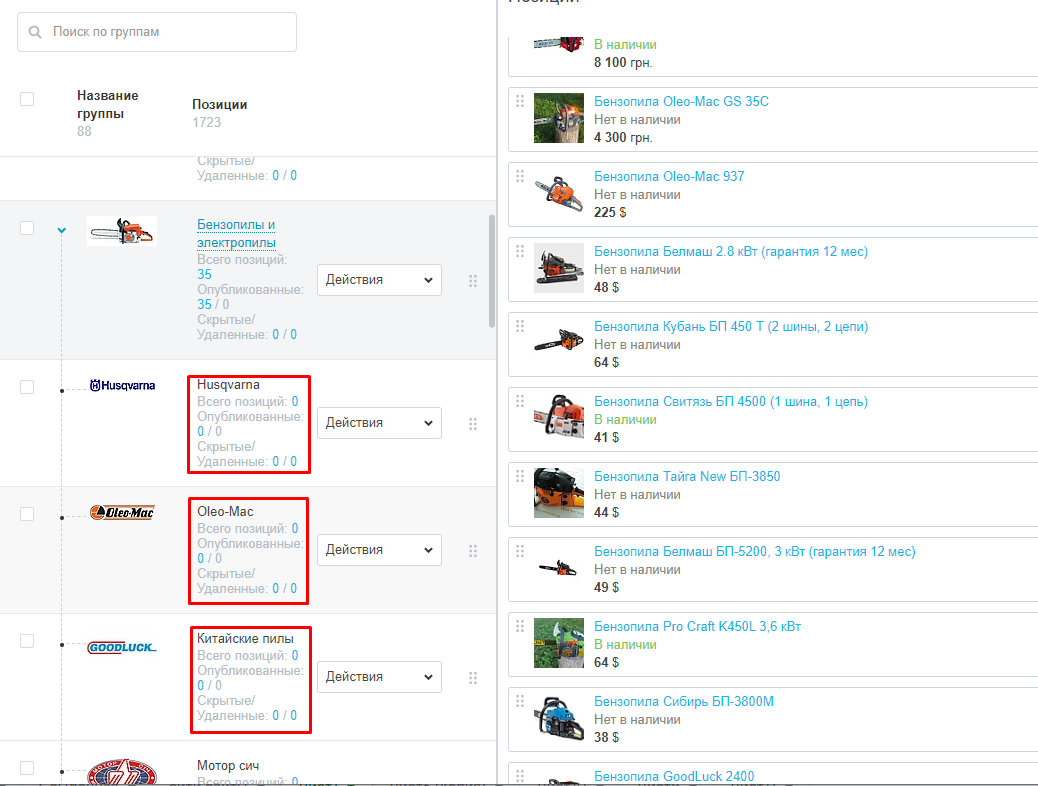Open Действия dropdown for Oleo-Mac group

coord(379,550)
